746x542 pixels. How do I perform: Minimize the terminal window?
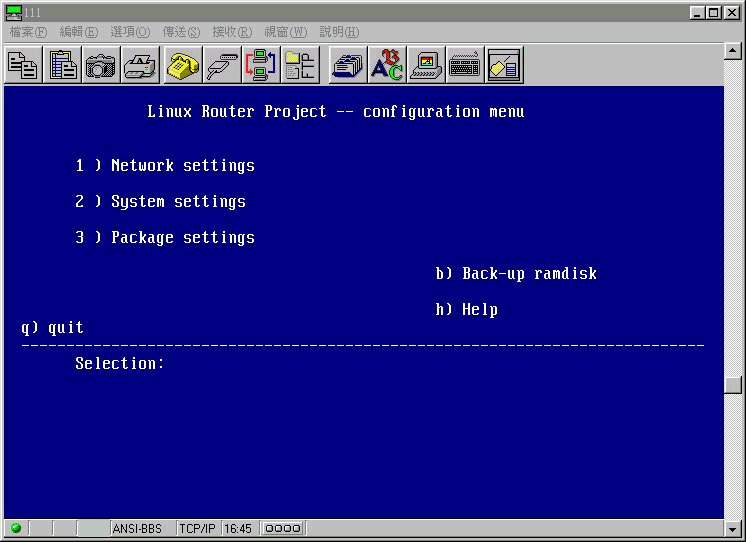697,13
